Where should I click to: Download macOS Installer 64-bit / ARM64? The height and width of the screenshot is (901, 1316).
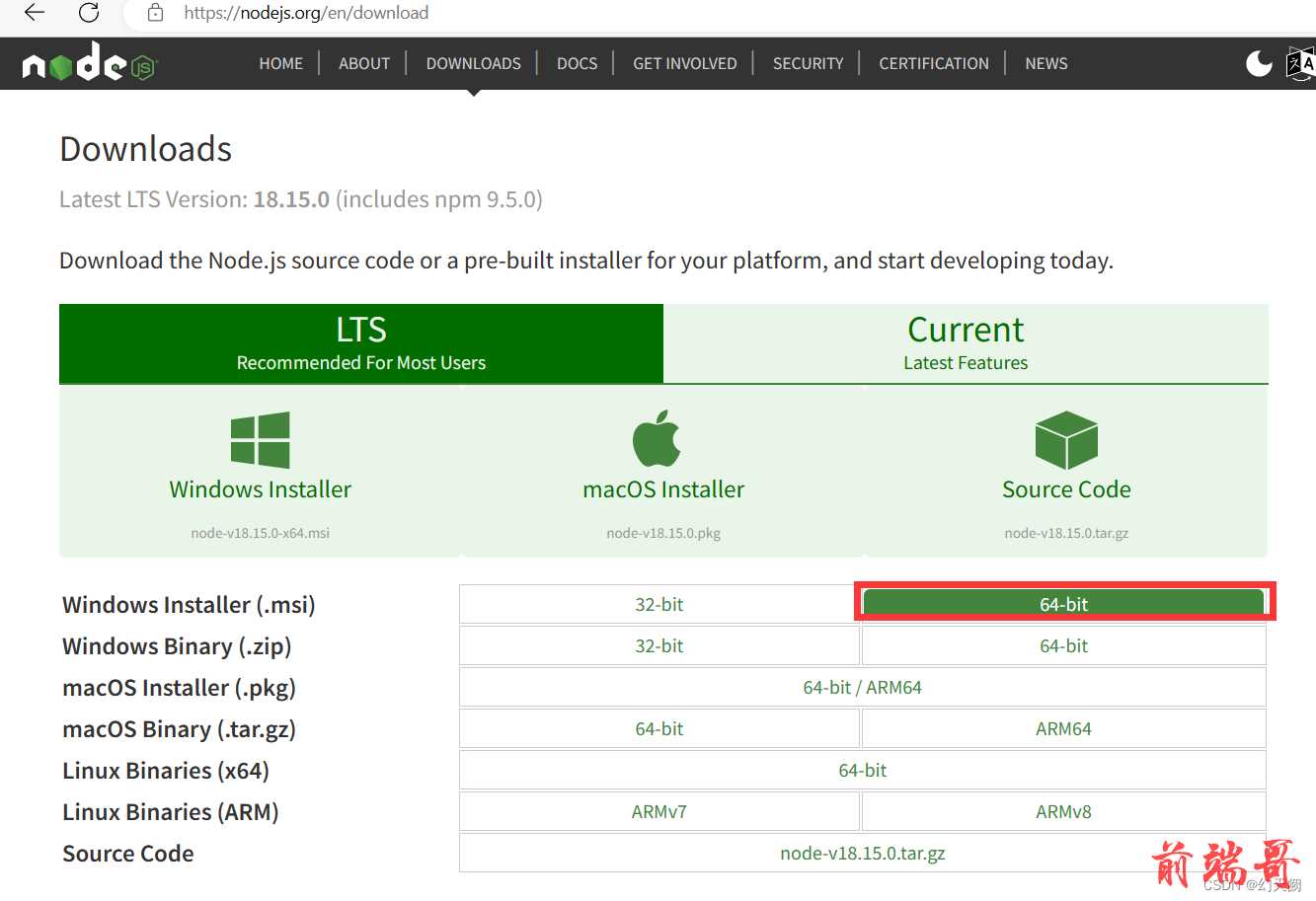[863, 687]
